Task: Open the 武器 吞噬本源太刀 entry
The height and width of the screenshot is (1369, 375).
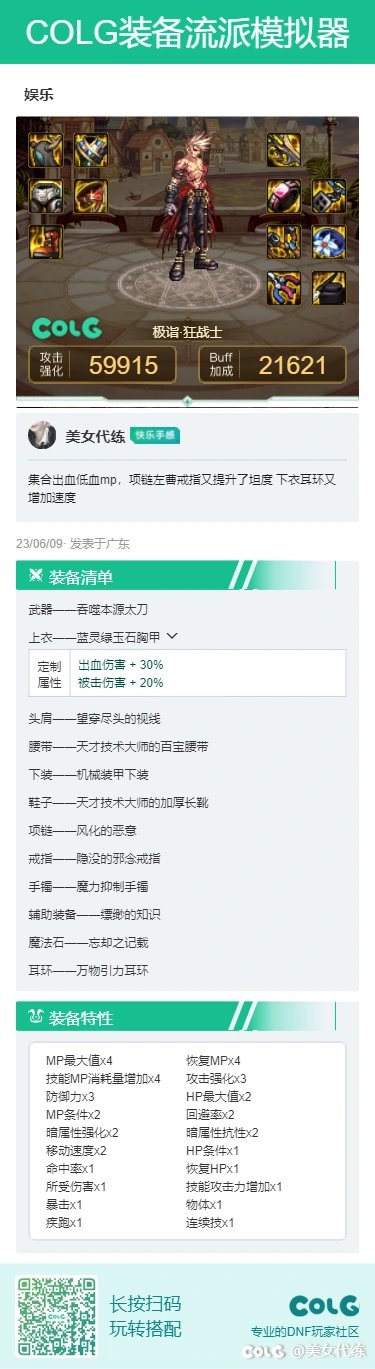Action: (89, 609)
